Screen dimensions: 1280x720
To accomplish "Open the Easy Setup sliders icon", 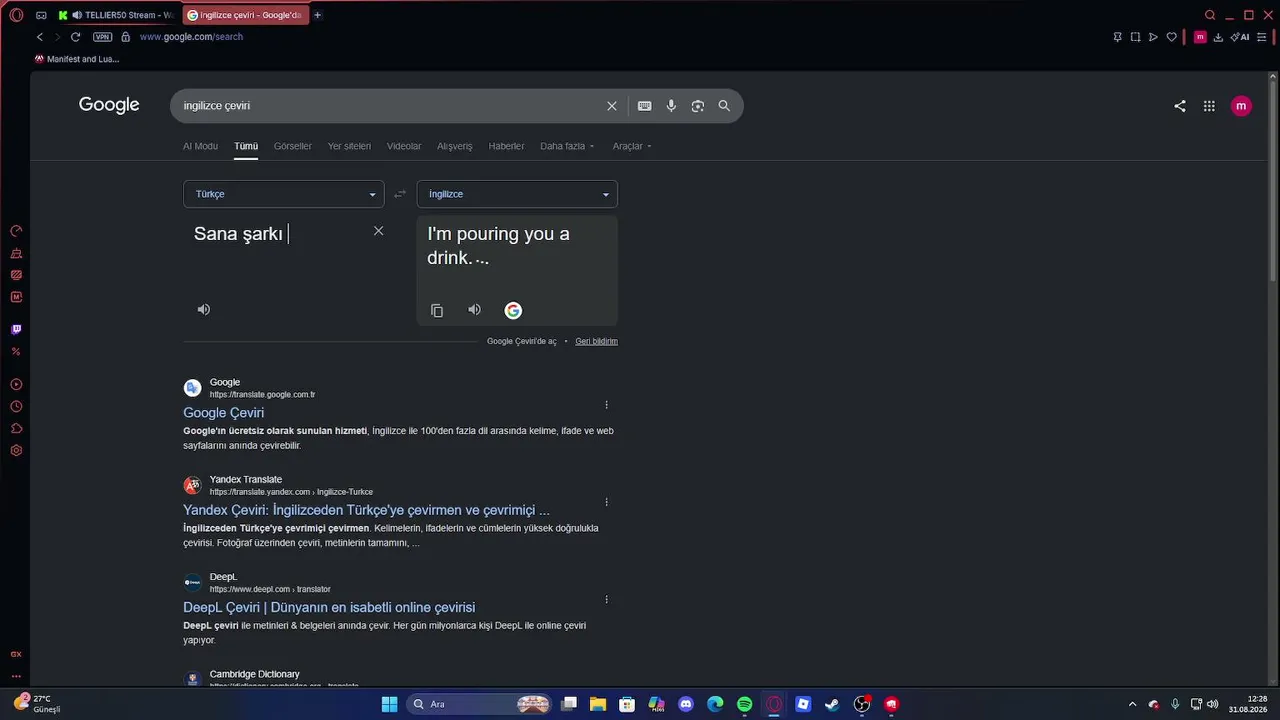I will (x=1262, y=37).
